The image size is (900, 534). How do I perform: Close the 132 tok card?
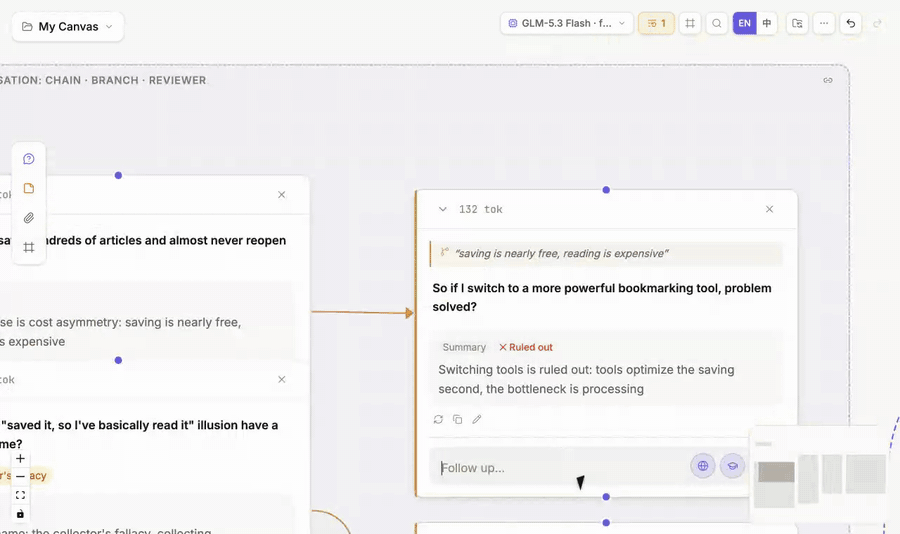coord(769,210)
